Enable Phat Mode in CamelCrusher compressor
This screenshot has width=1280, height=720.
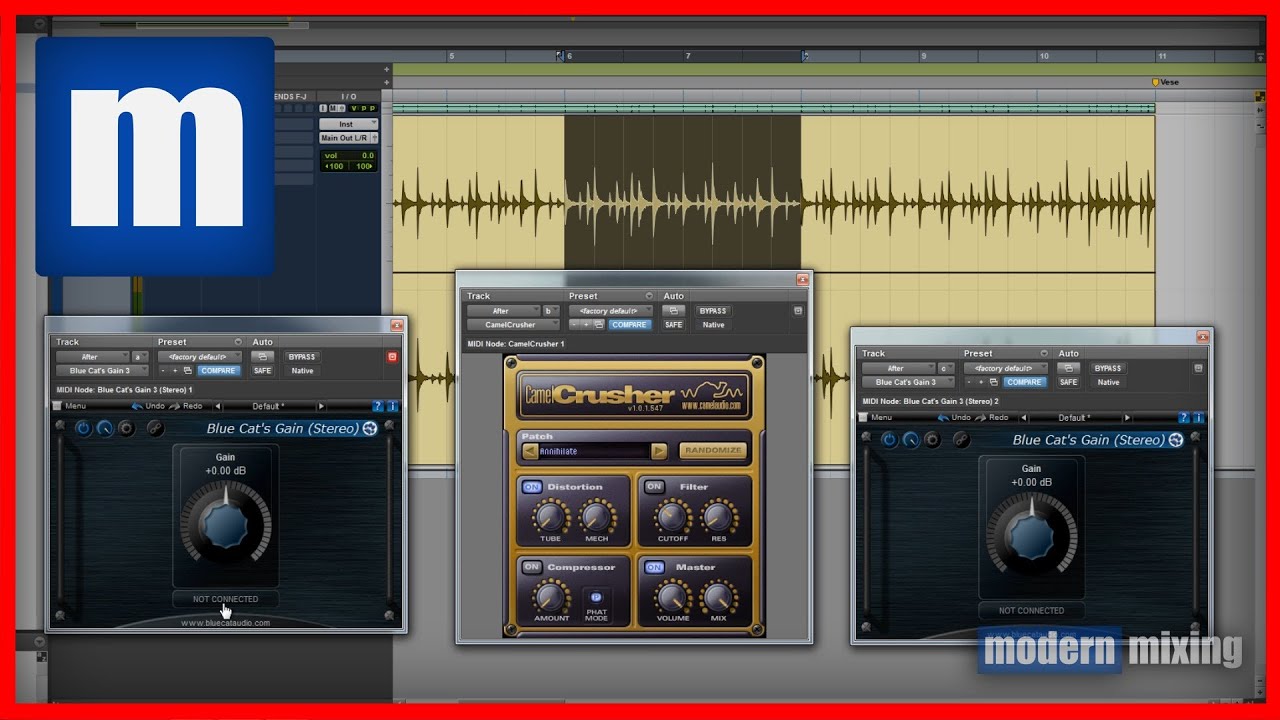click(597, 598)
